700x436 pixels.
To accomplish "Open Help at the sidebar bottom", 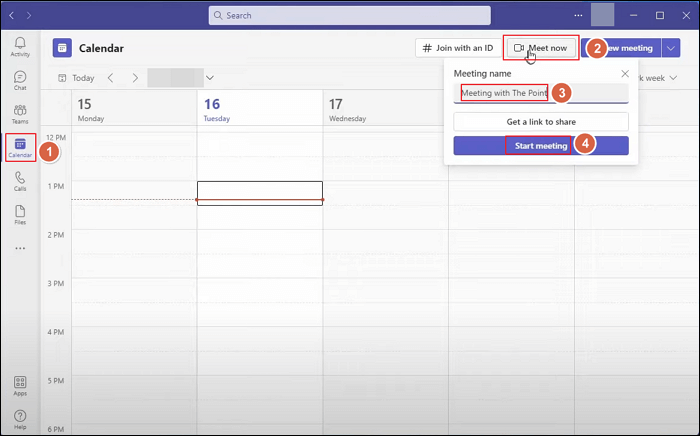I will click(20, 418).
